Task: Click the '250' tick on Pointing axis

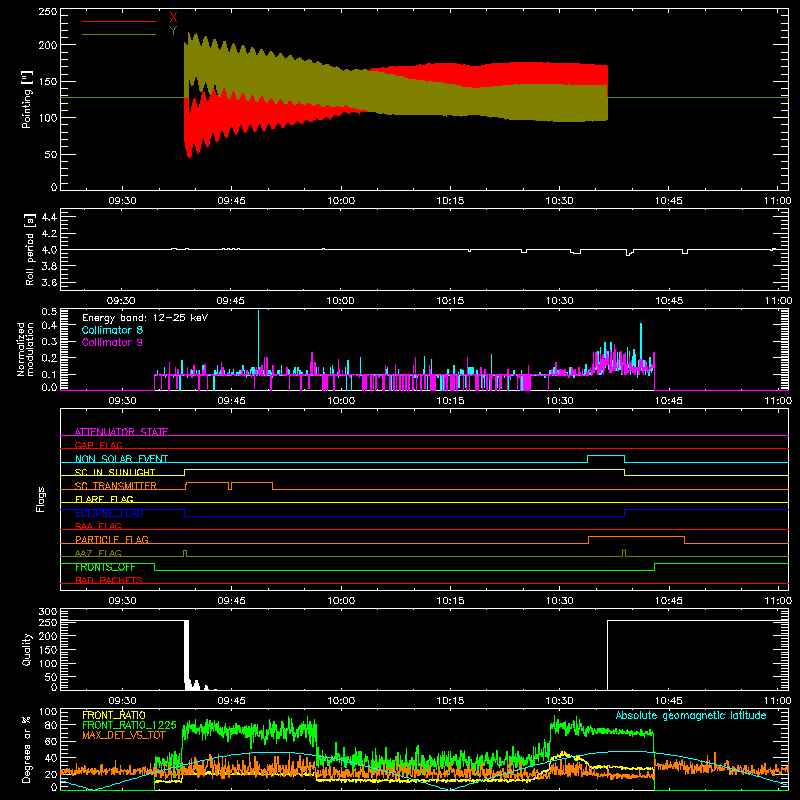Action: [48, 11]
